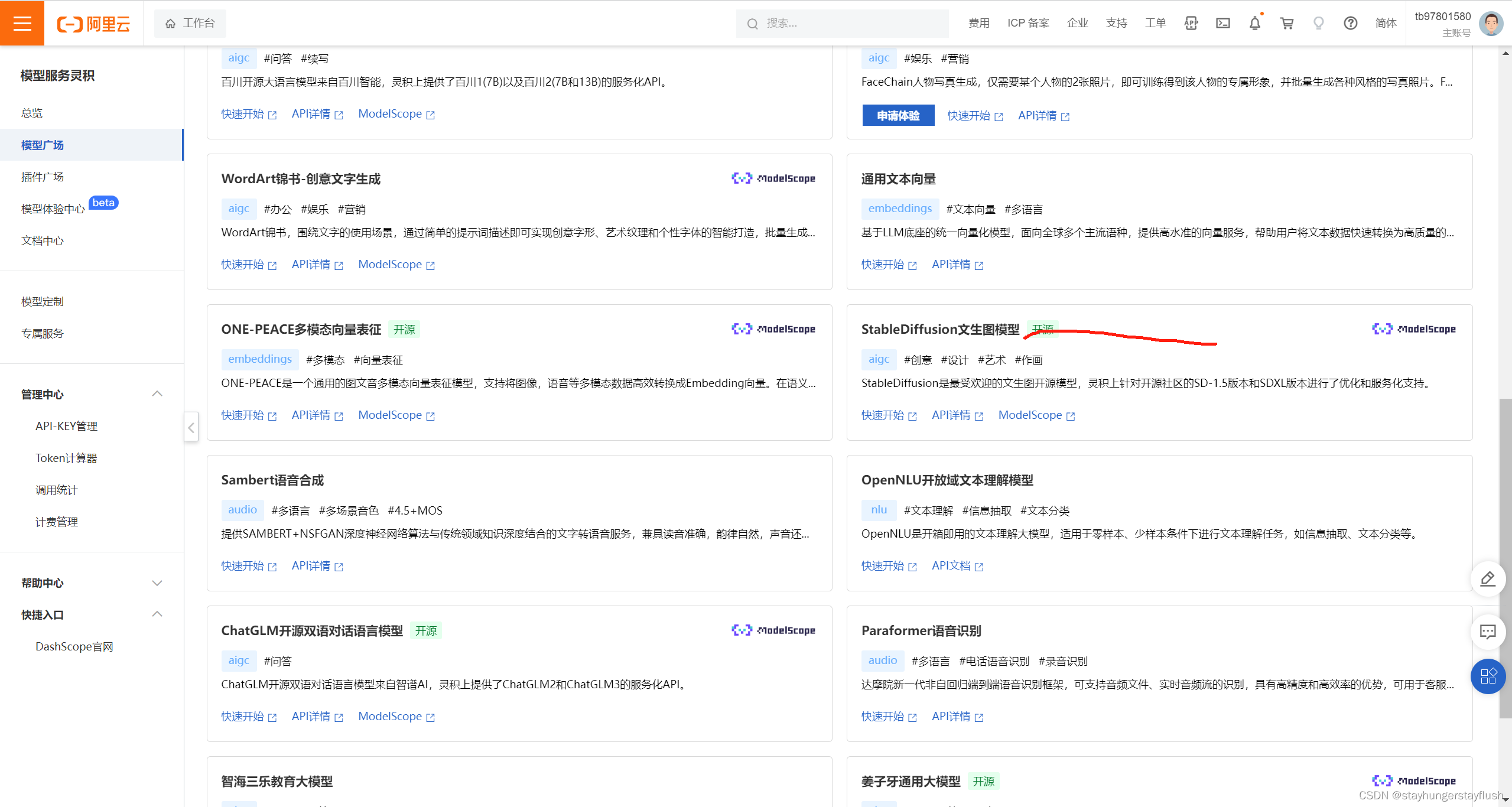
Task: Open the notifications bell icon
Action: coord(1254,23)
